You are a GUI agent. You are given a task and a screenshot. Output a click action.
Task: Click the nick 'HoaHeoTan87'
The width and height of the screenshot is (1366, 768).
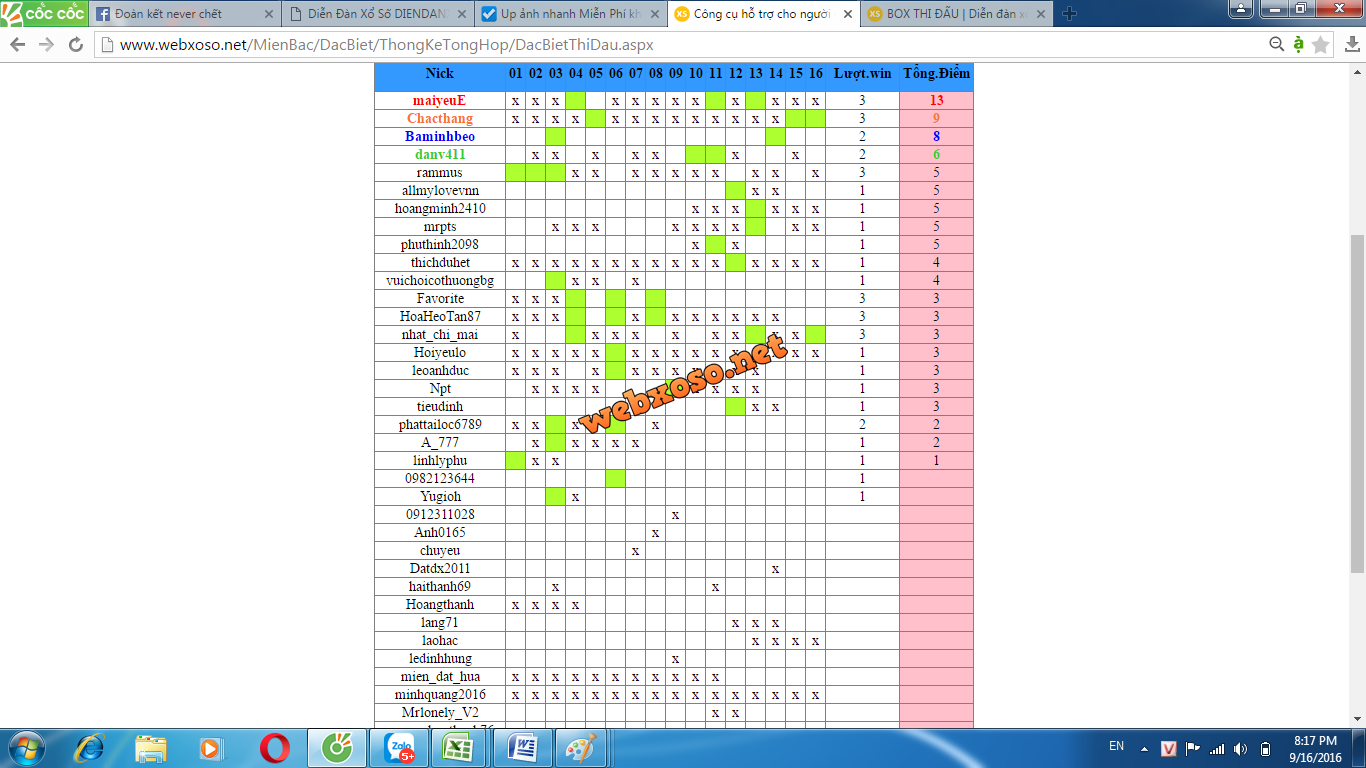pyautogui.click(x=440, y=317)
